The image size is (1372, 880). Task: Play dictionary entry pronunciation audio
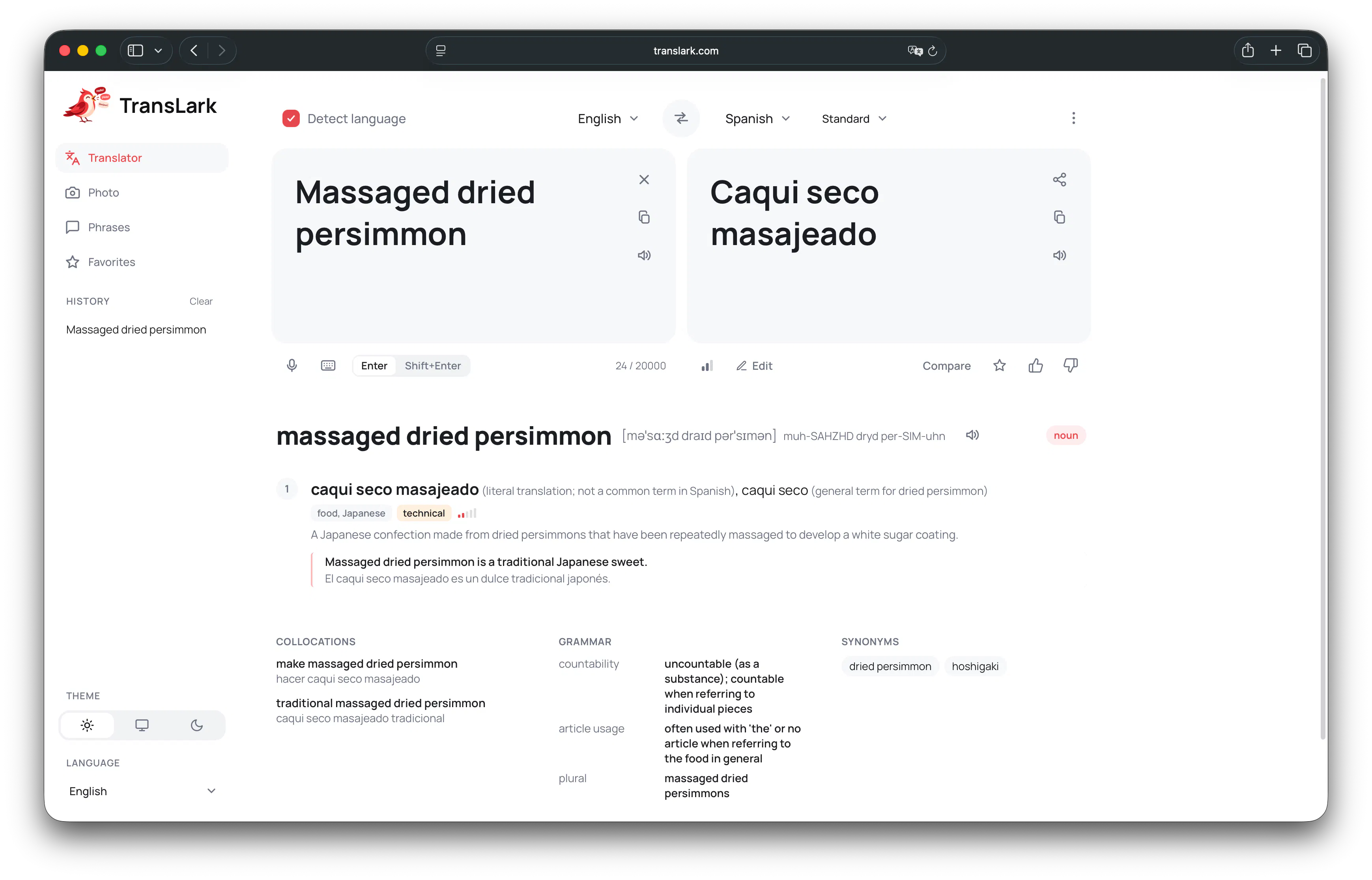point(972,435)
